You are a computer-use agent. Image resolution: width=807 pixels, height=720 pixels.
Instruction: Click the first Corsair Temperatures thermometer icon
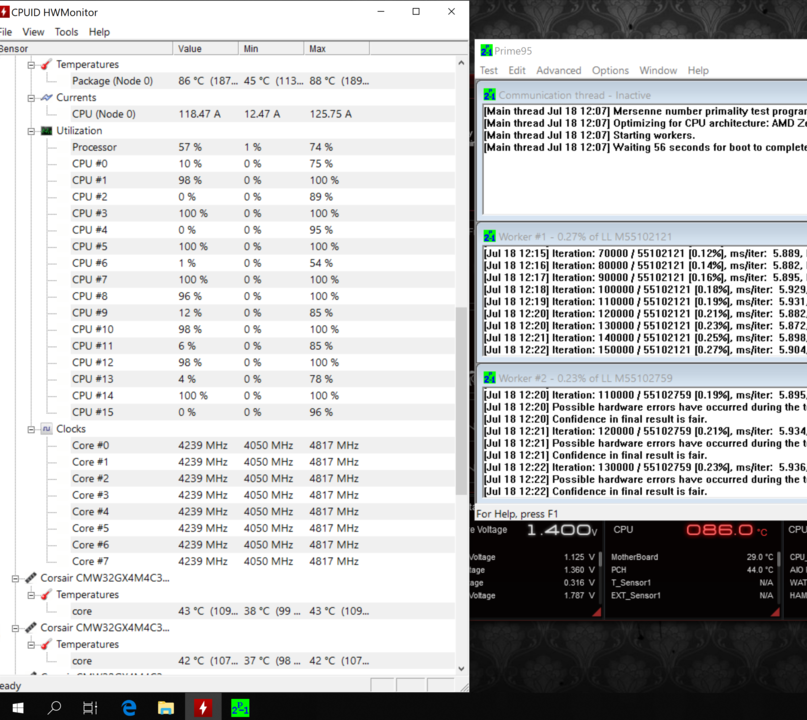(x=46, y=594)
